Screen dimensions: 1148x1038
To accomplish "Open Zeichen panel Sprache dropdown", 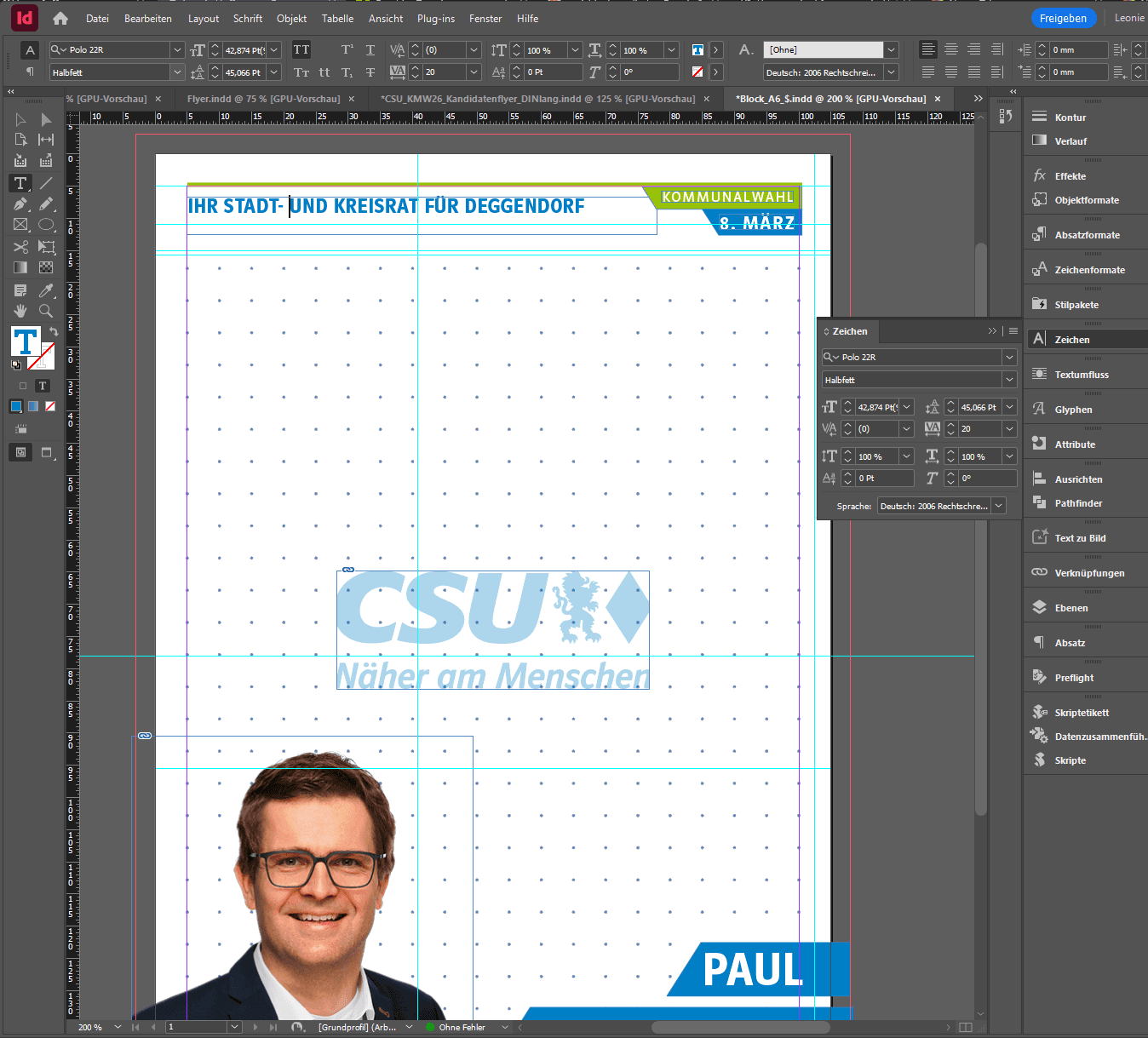I will (x=999, y=506).
